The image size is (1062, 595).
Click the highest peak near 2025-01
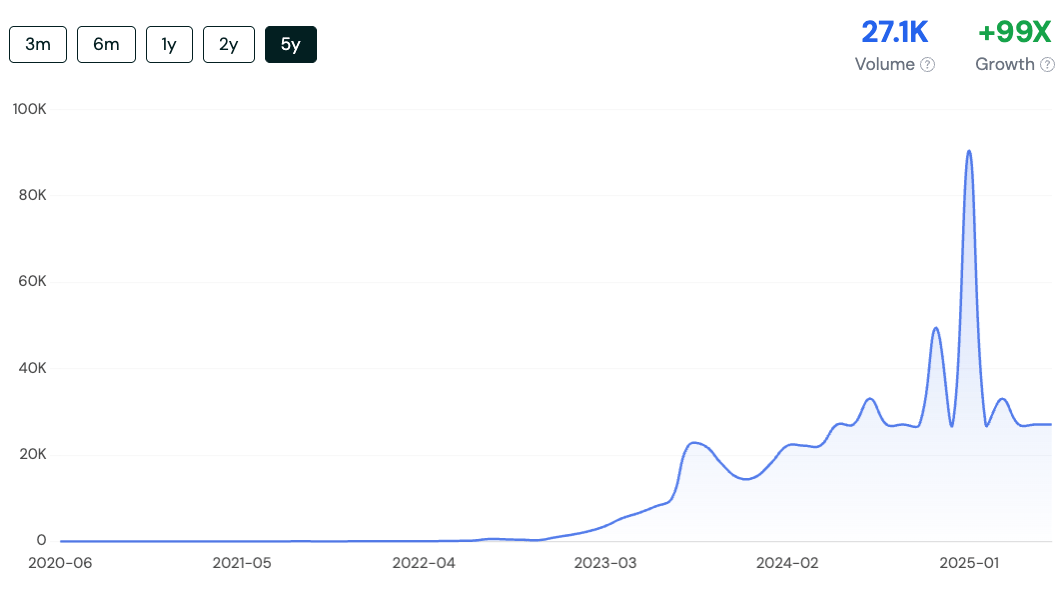969,152
